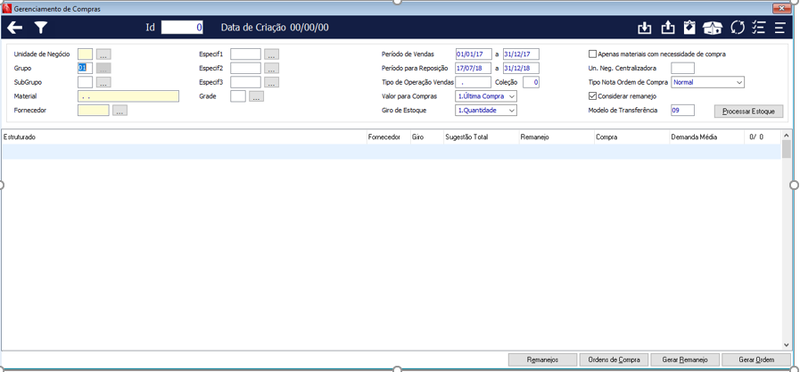
Task: Click Período para Reposição end date 31/12/18
Action: (x=521, y=68)
